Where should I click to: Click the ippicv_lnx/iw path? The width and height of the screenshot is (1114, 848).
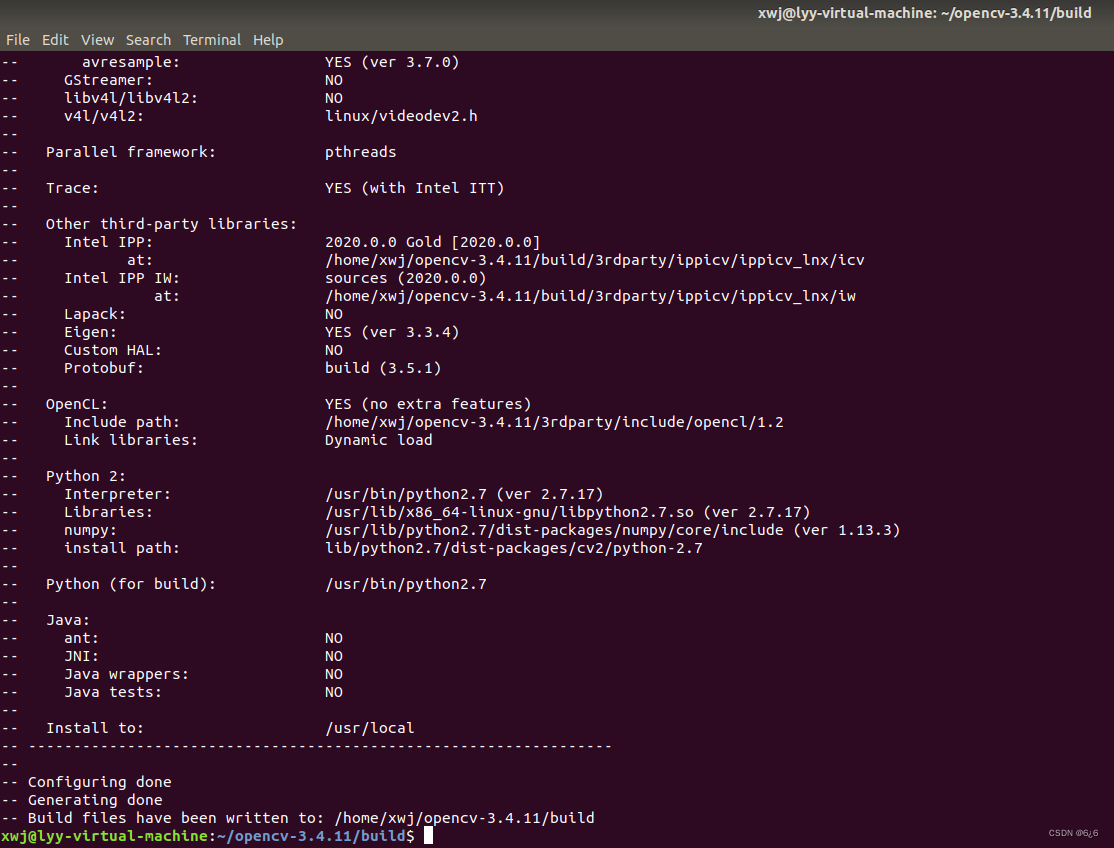tap(590, 296)
